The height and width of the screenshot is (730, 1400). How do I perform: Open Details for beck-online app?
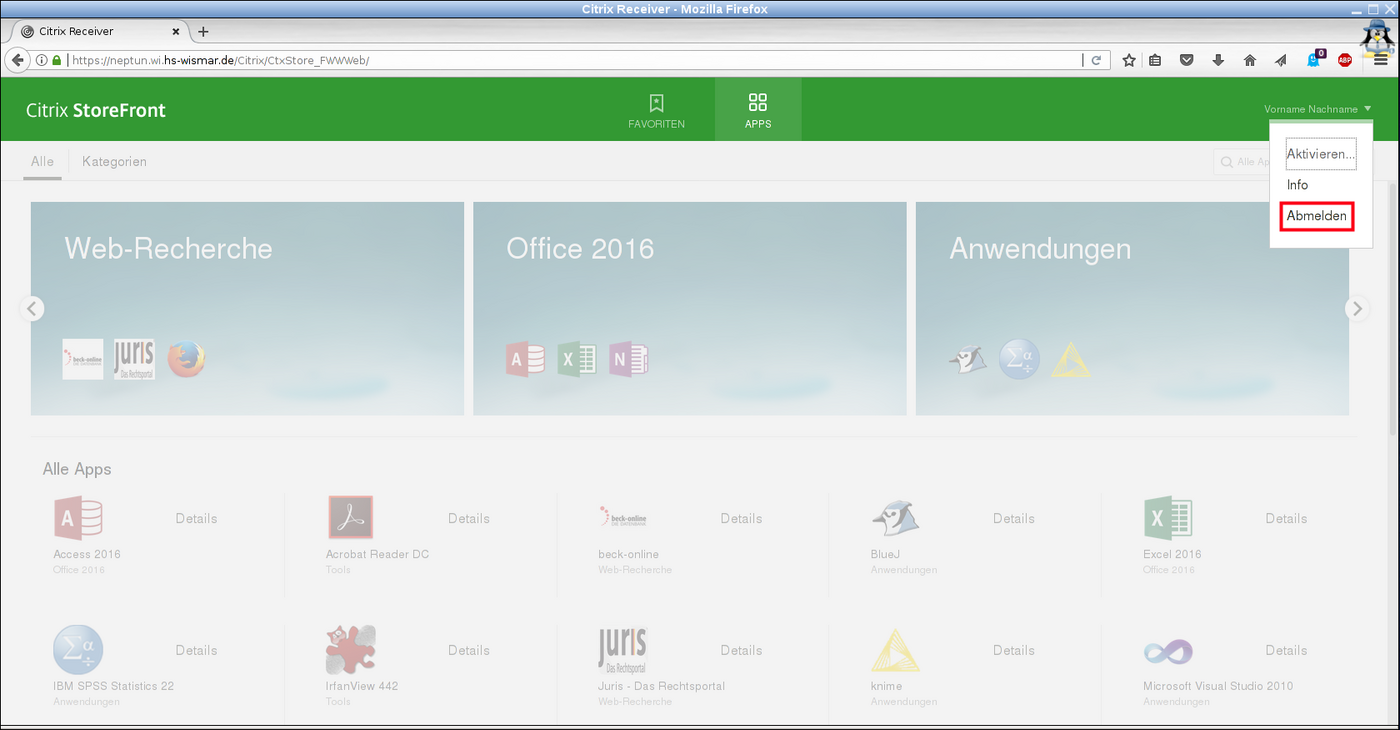click(x=741, y=518)
